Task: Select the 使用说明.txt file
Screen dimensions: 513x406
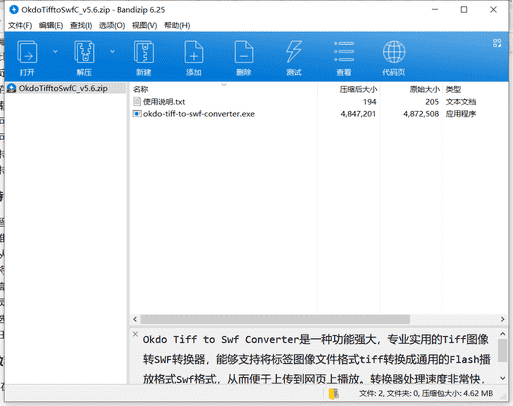Action: [x=164, y=102]
